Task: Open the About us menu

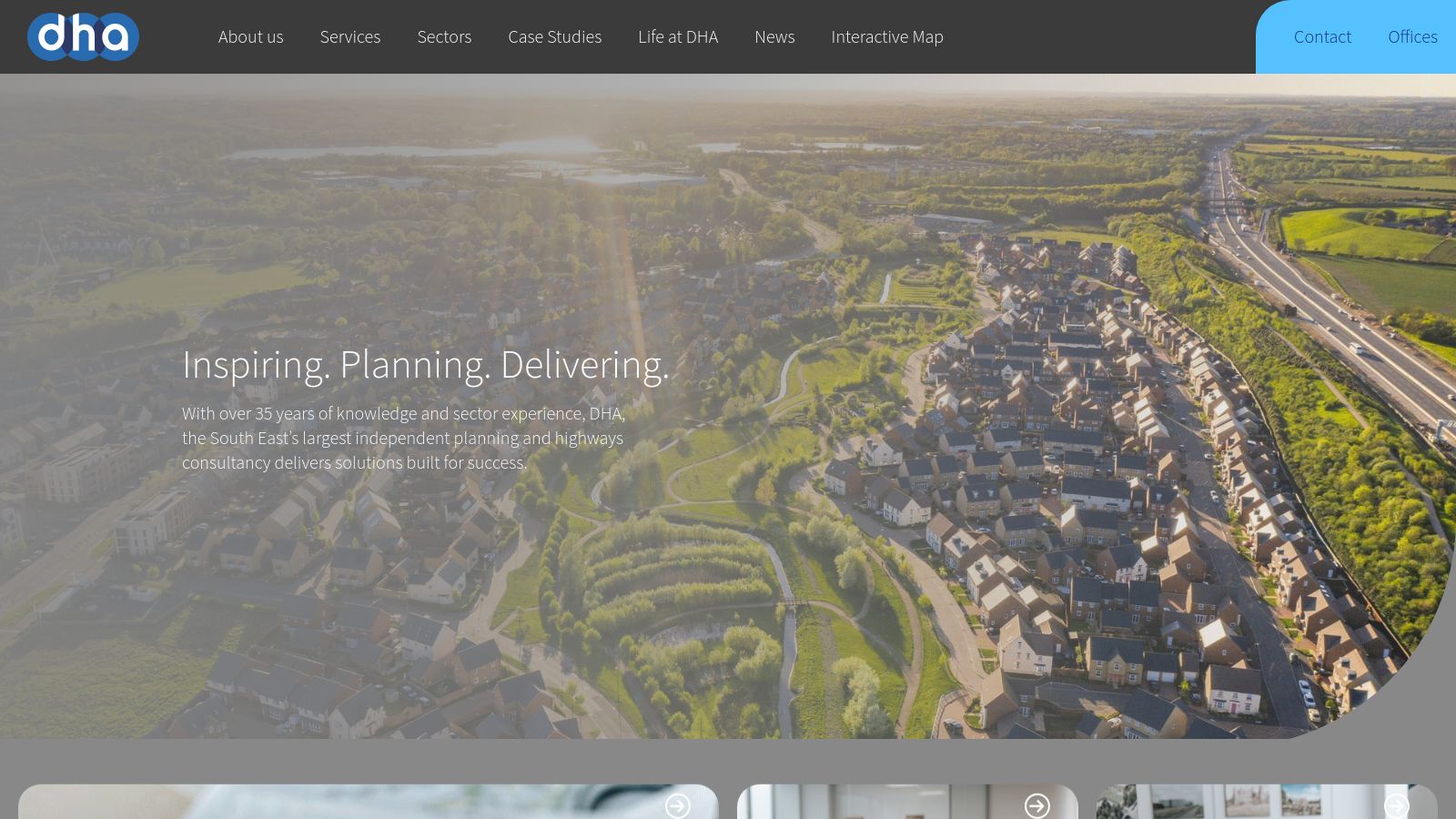Action: coord(250,36)
